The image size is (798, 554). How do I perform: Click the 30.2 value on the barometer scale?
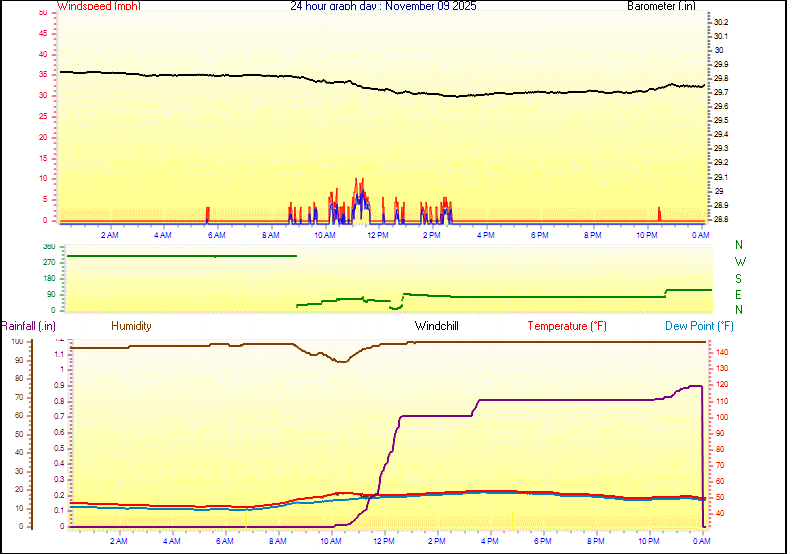pos(721,22)
